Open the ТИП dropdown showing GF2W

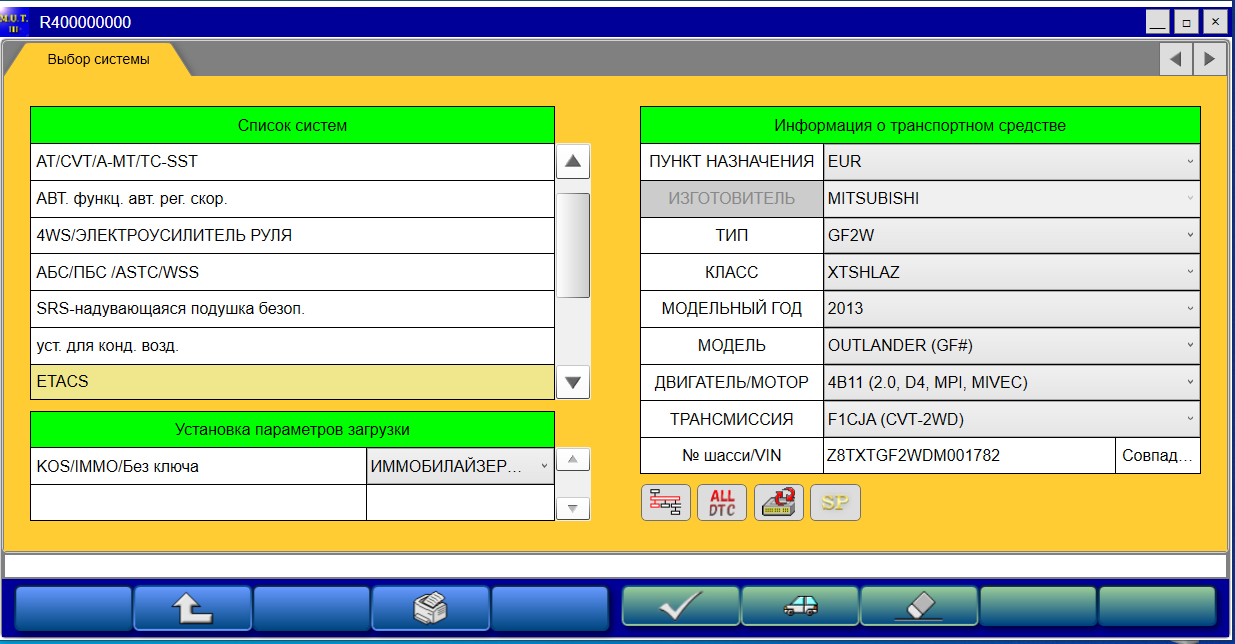pyautogui.click(x=1012, y=235)
